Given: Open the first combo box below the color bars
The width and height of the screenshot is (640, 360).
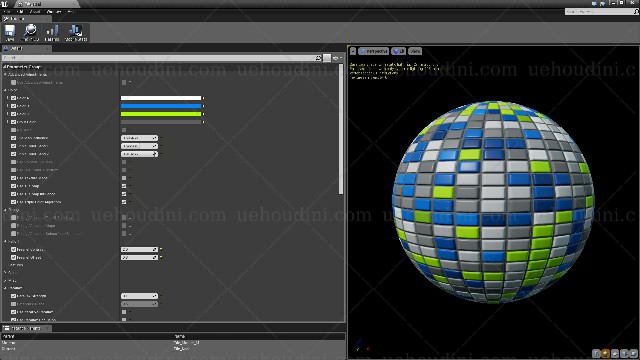Looking at the screenshot, I should tap(139, 138).
